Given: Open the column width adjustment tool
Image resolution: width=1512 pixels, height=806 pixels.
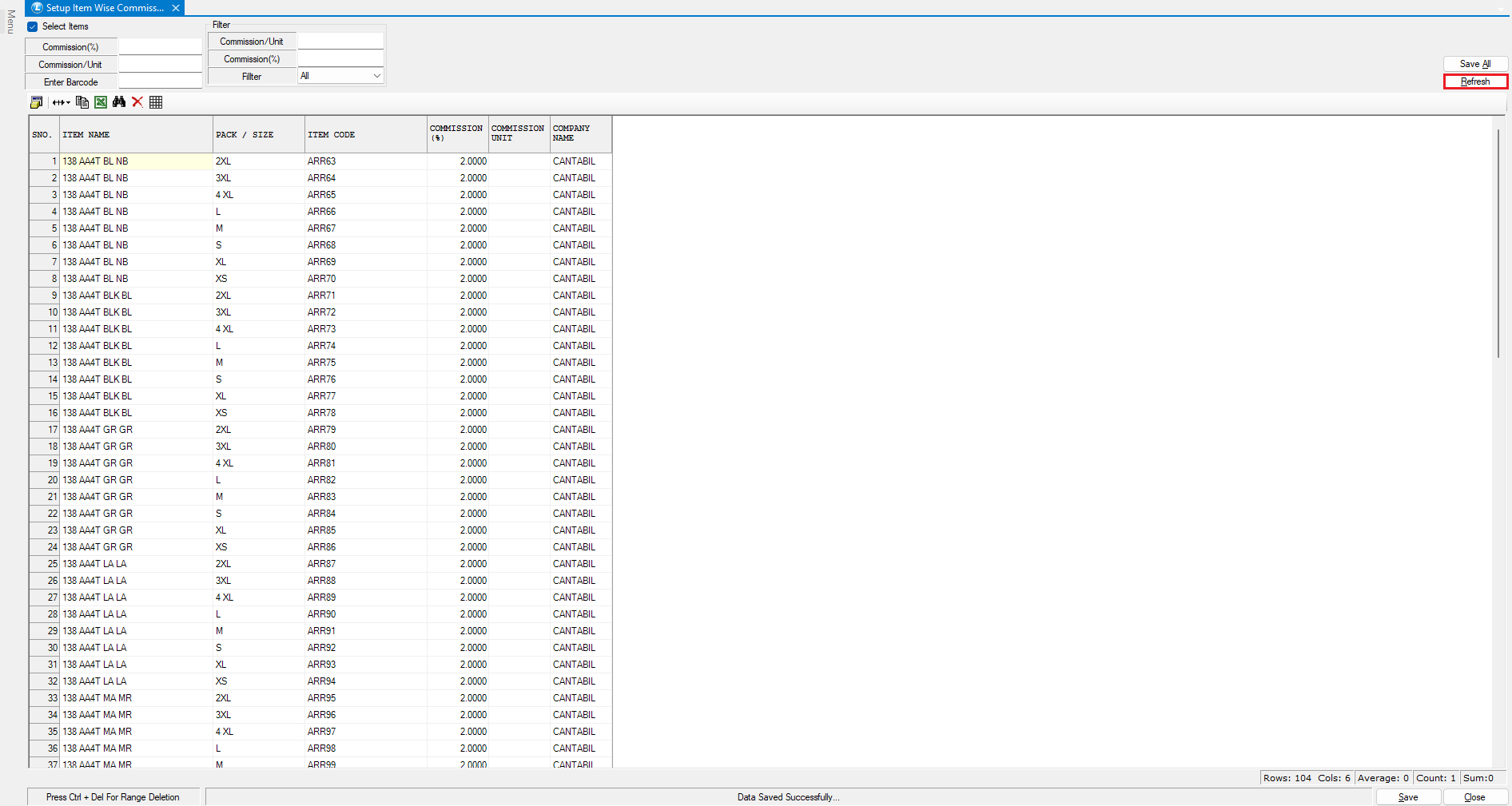Looking at the screenshot, I should (x=61, y=102).
